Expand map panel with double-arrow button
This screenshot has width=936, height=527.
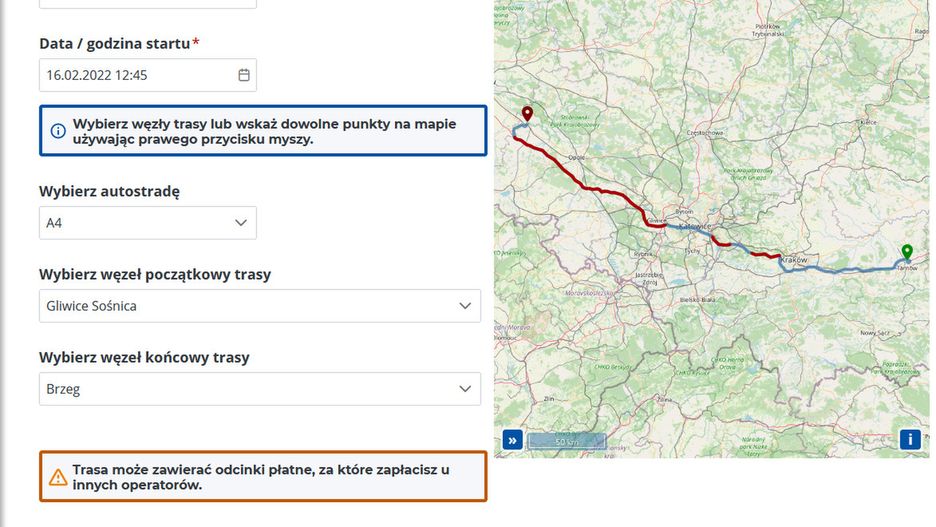click(512, 440)
